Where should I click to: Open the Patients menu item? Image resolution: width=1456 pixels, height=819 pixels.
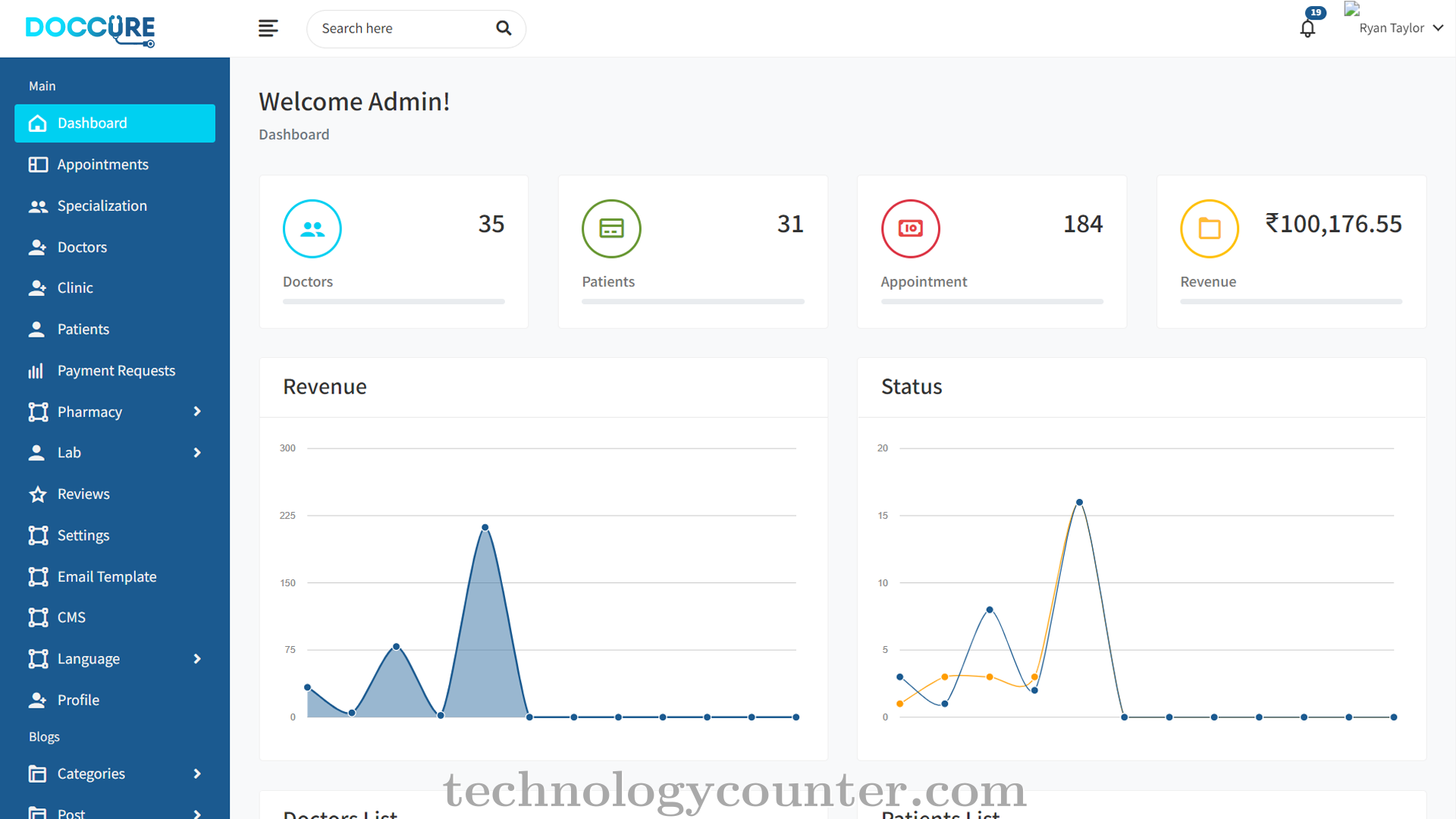(x=115, y=329)
